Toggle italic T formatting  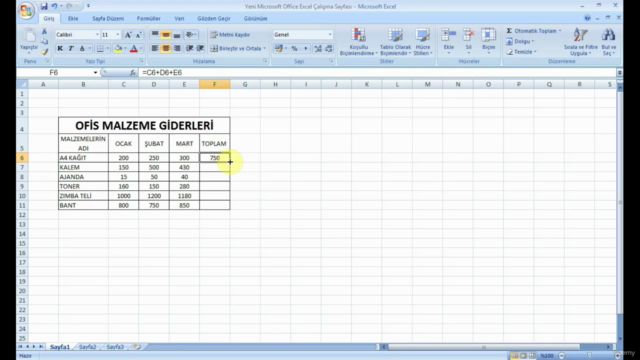[71, 48]
